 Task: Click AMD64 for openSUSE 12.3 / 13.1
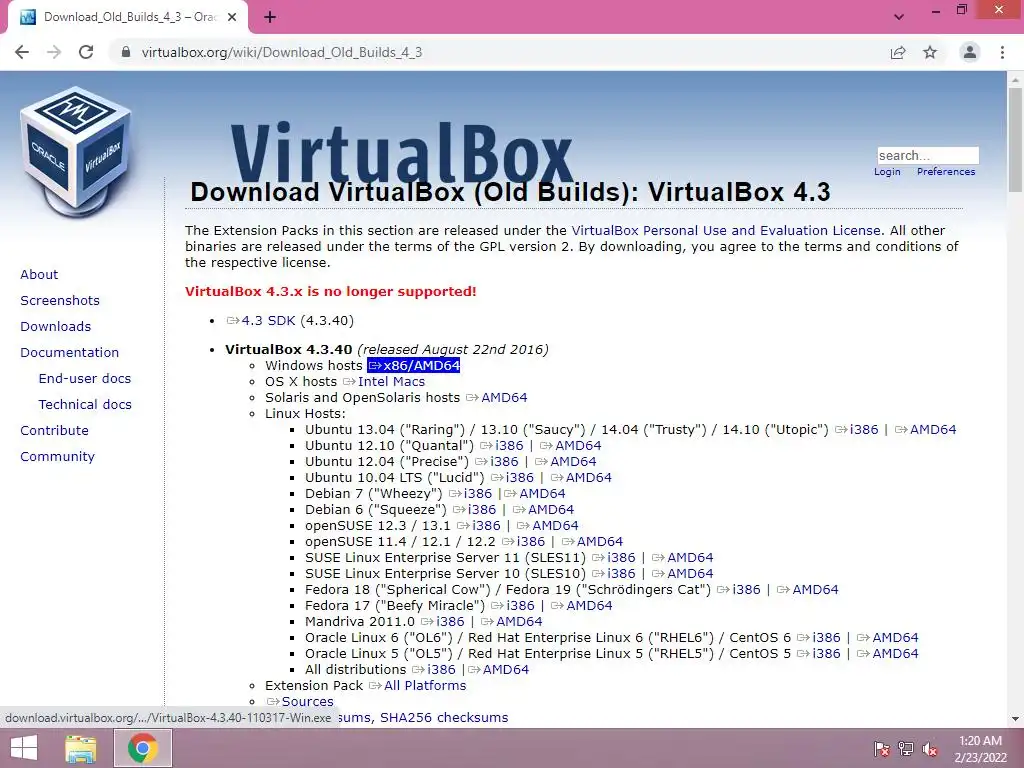555,526
